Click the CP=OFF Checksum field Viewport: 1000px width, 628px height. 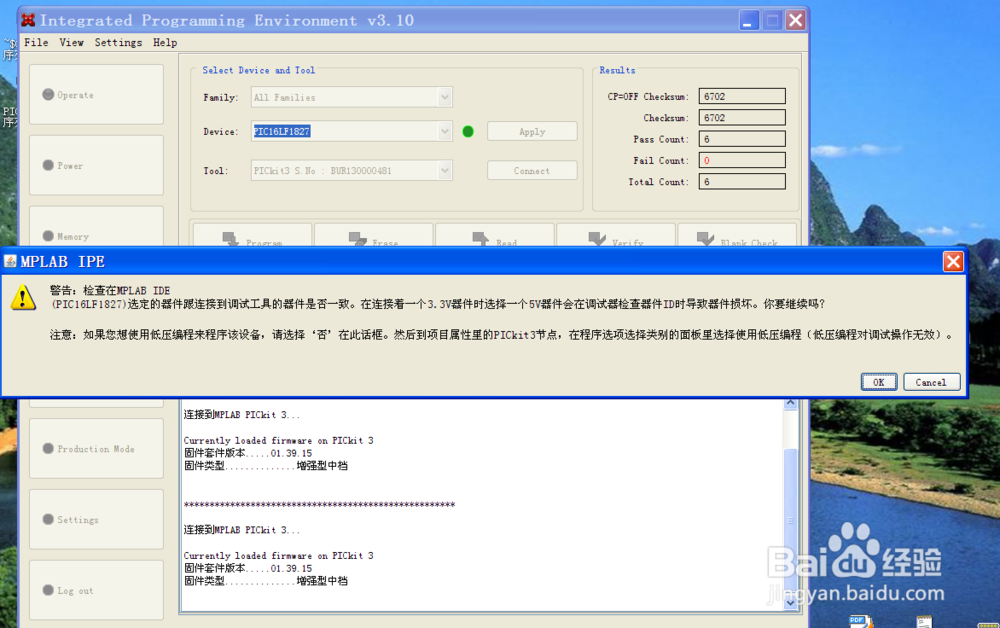[742, 96]
